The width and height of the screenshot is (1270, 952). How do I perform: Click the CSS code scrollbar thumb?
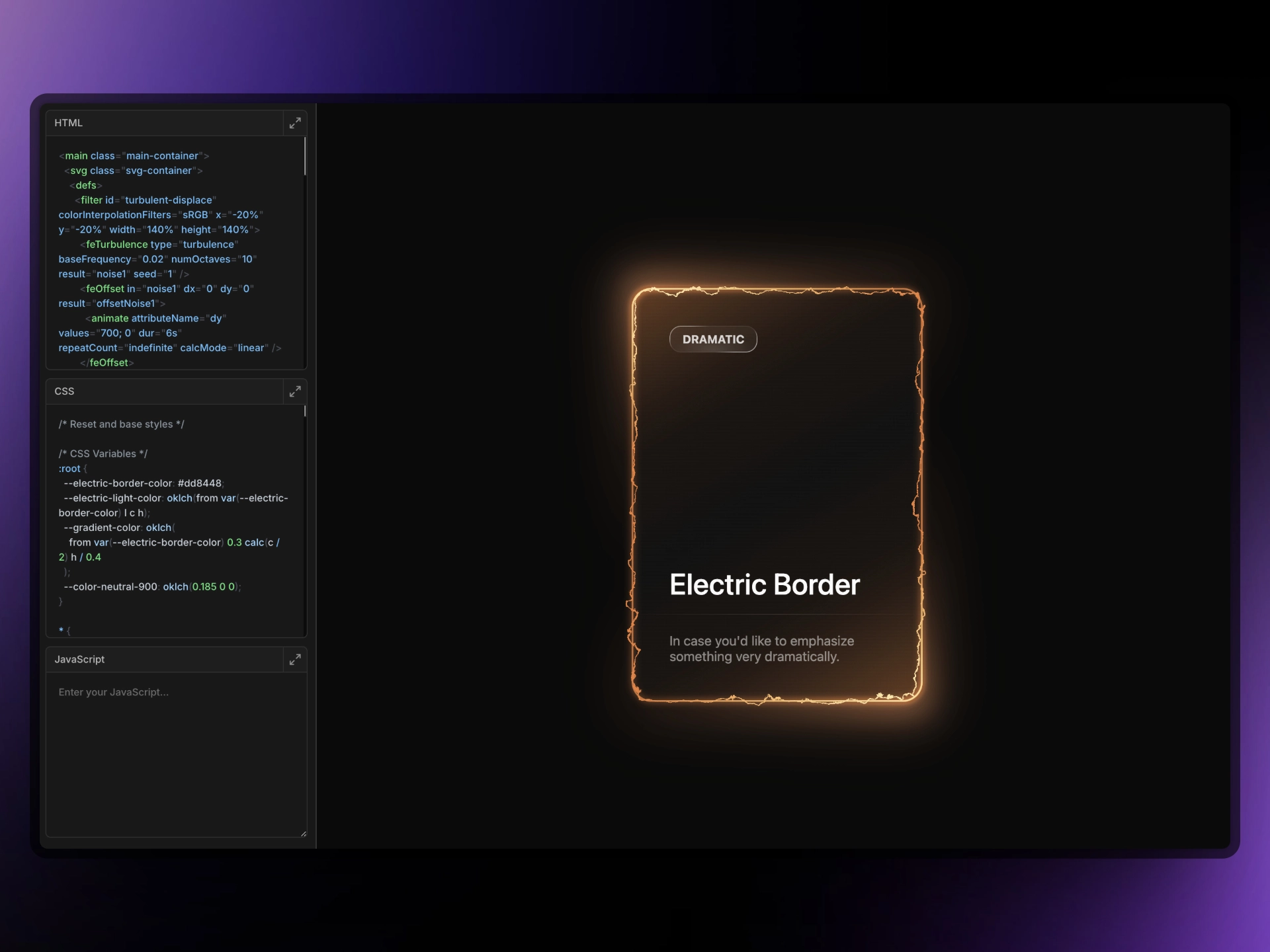pos(305,411)
